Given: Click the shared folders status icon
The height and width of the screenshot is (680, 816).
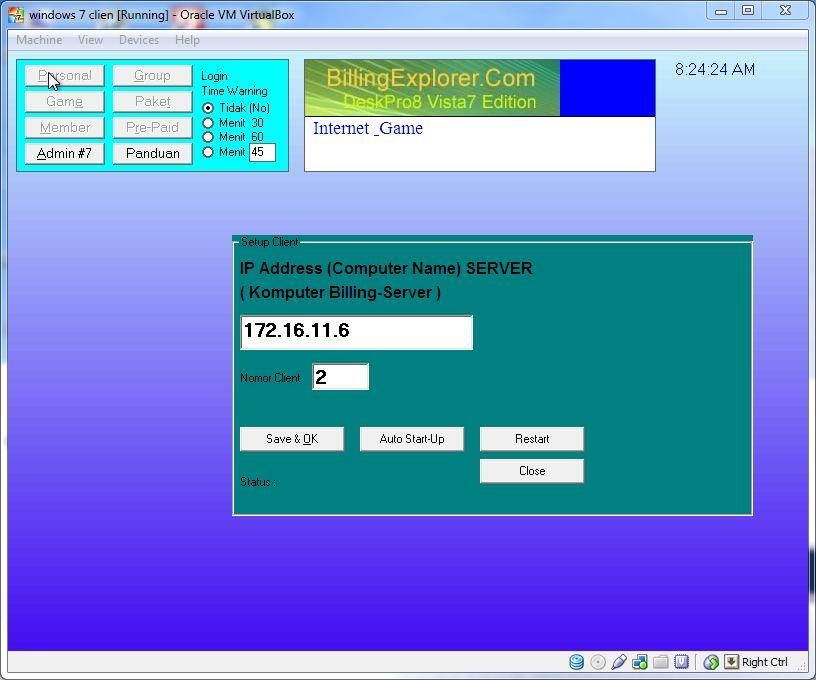Looking at the screenshot, I should tap(660, 662).
